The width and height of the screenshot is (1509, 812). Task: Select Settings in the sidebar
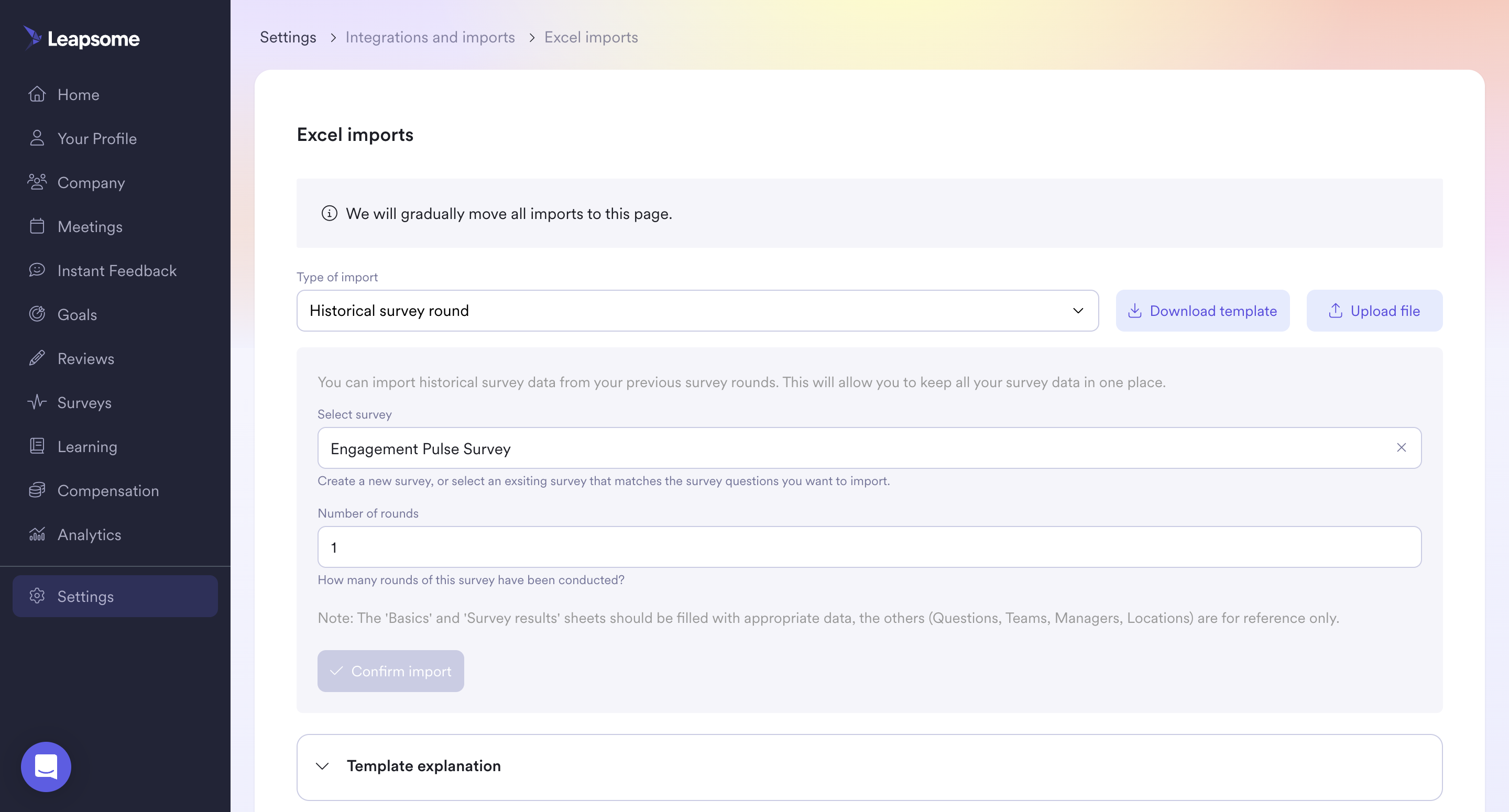pos(115,596)
